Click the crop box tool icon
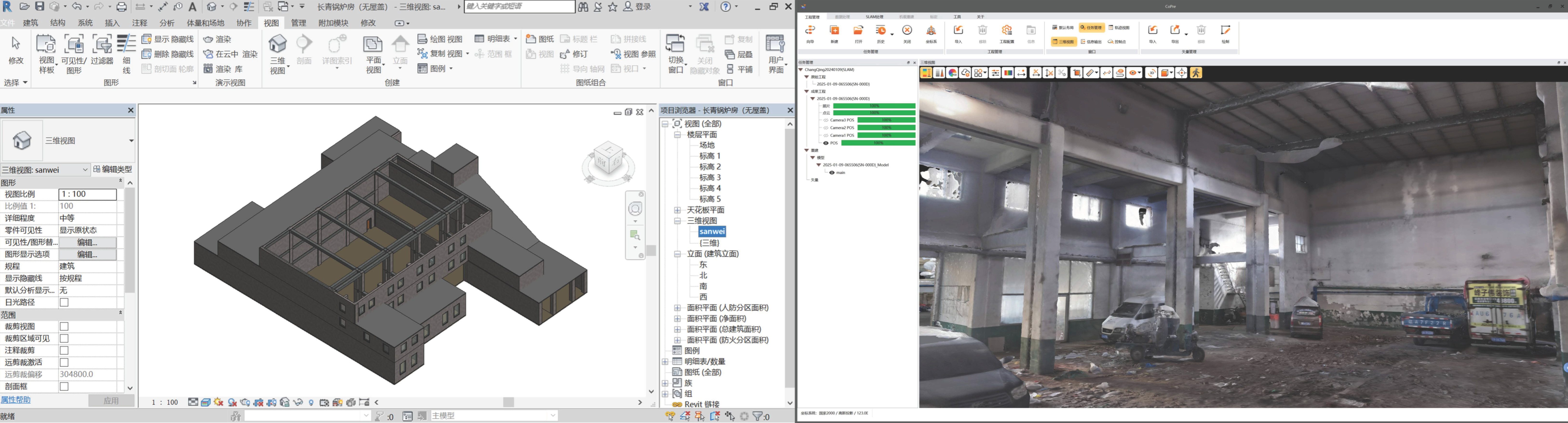Image resolution: width=1568 pixels, height=423 pixels. click(x=1076, y=73)
